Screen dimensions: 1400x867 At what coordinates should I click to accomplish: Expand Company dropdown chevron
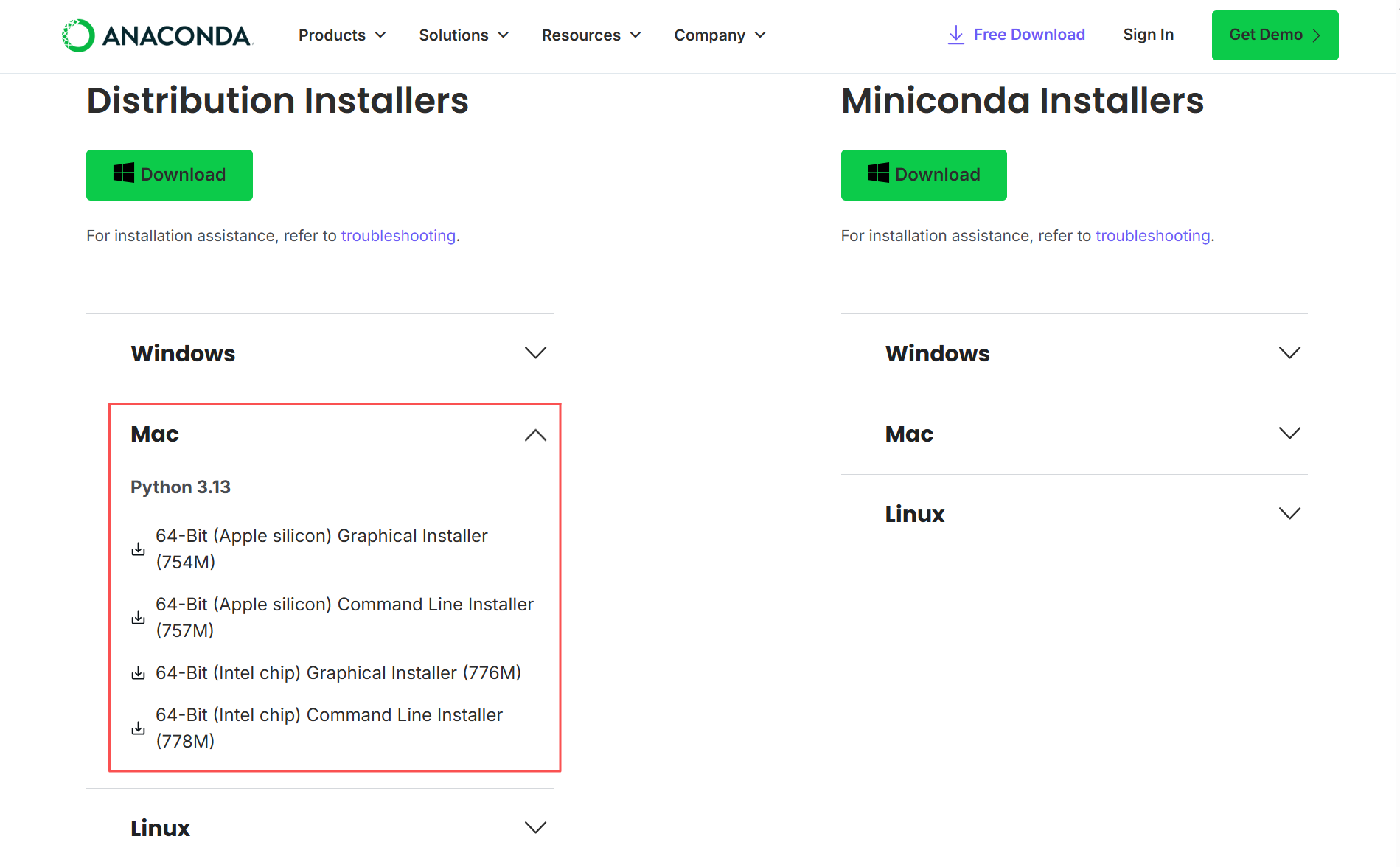click(761, 35)
